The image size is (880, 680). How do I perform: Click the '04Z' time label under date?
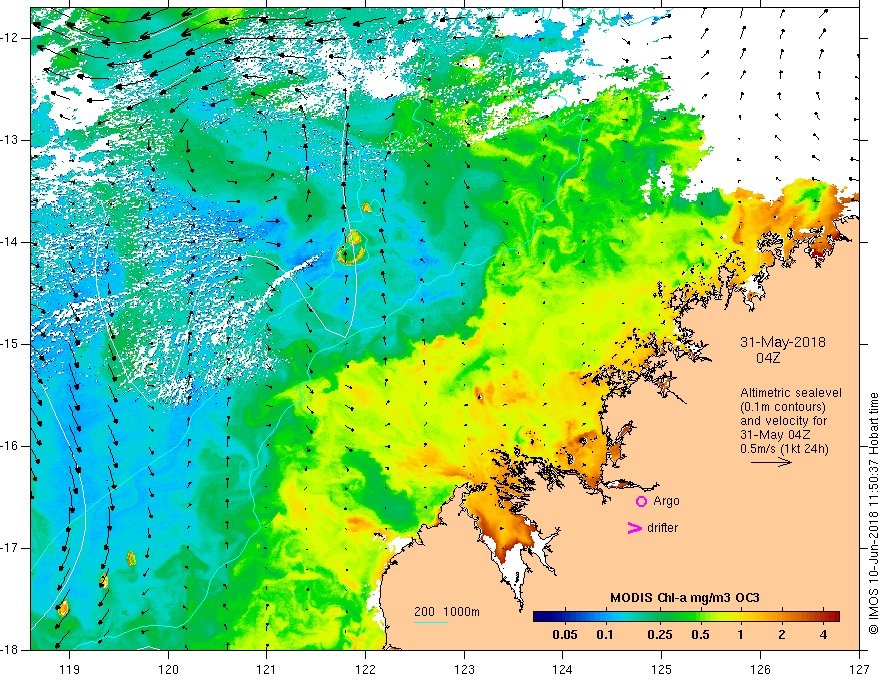768,358
